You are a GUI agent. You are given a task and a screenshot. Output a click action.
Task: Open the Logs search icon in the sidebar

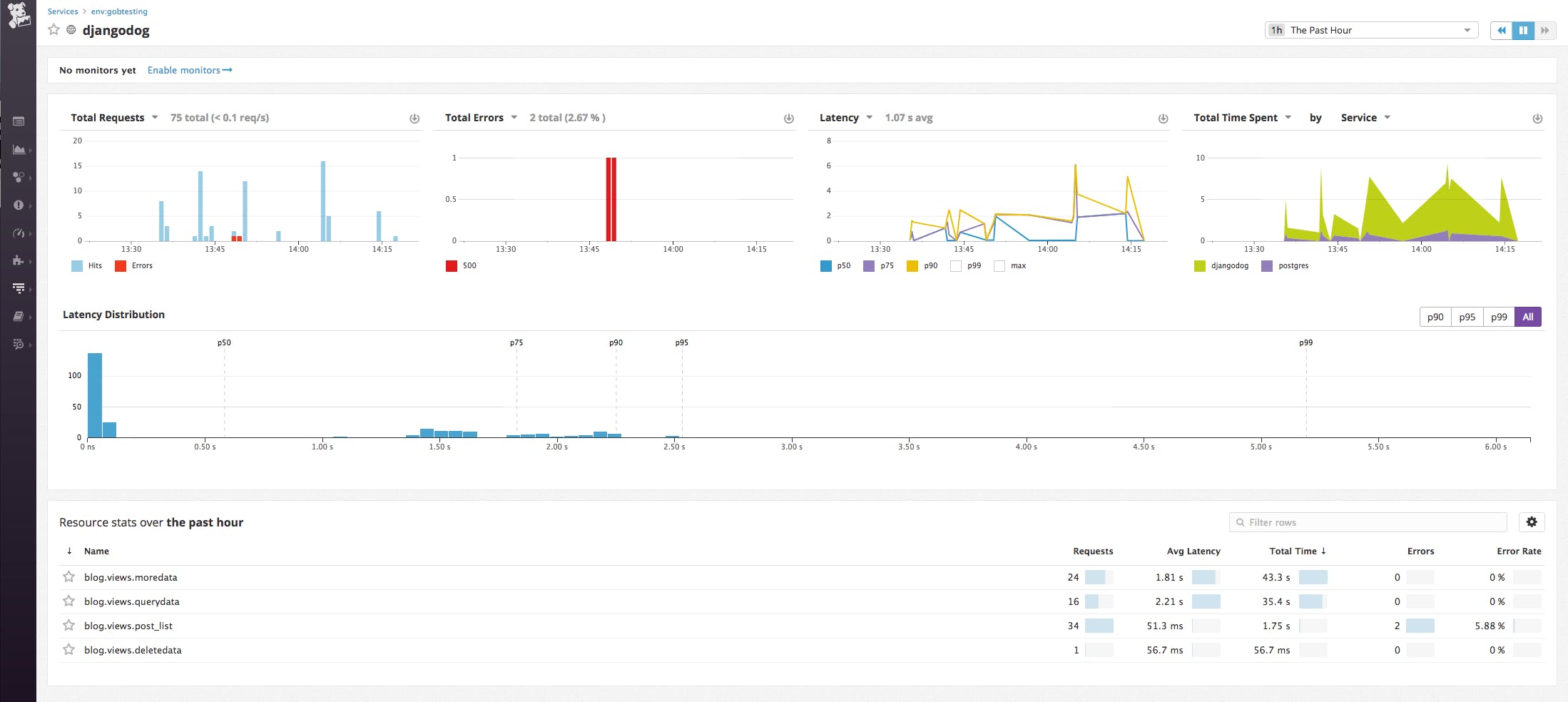point(19,344)
